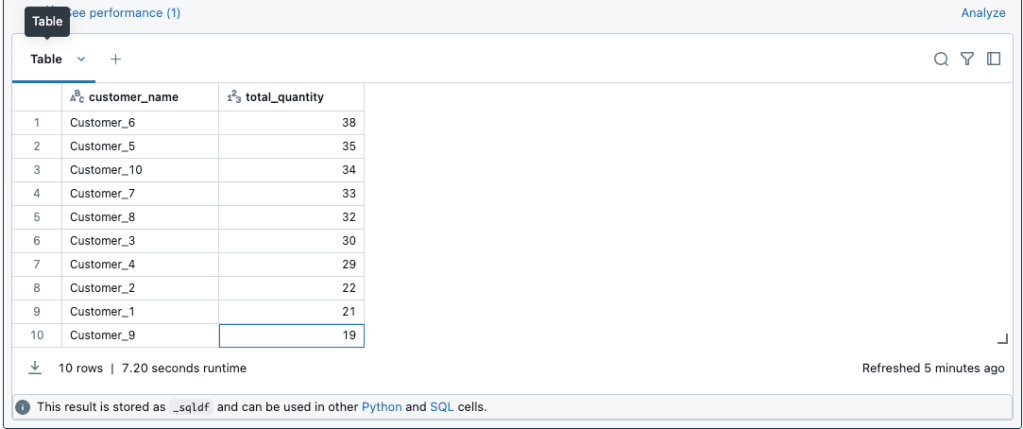Open the SQL link in the info message
The image size is (1023, 429).
pos(442,407)
